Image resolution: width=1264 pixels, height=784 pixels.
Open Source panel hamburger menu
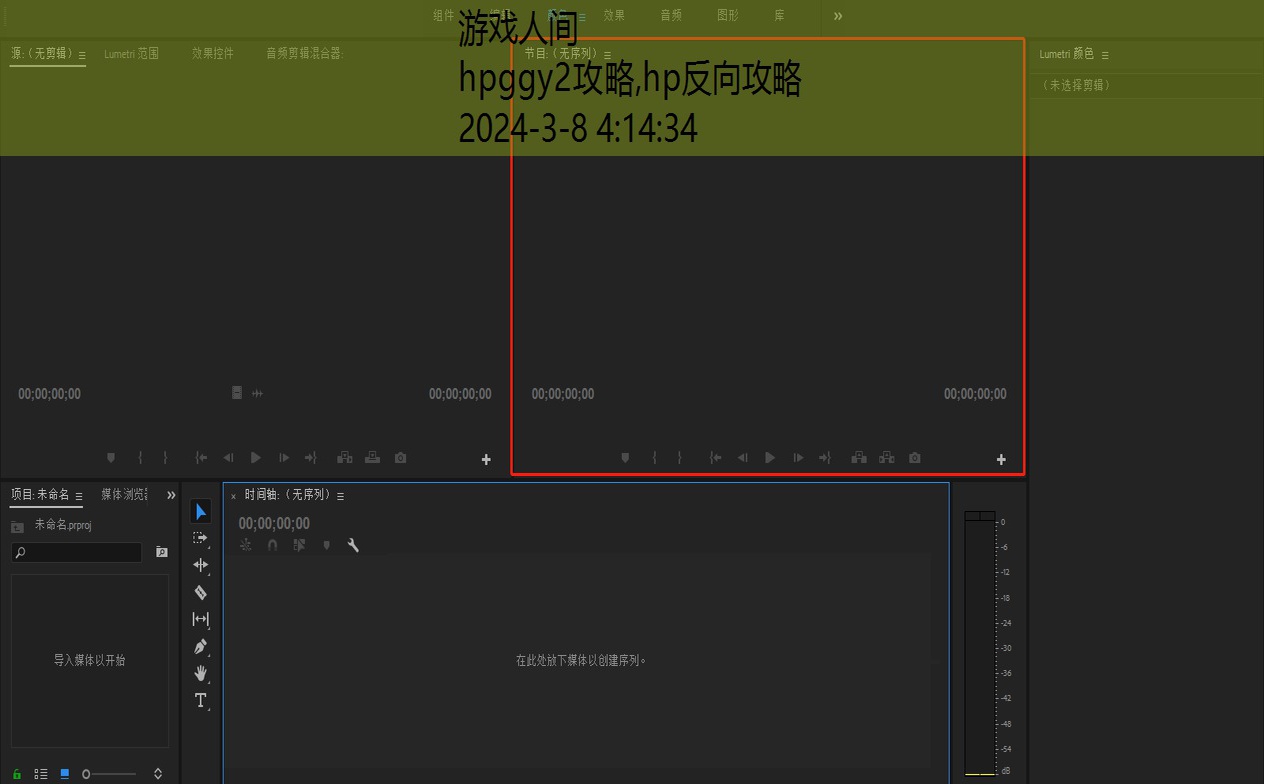tap(82, 55)
